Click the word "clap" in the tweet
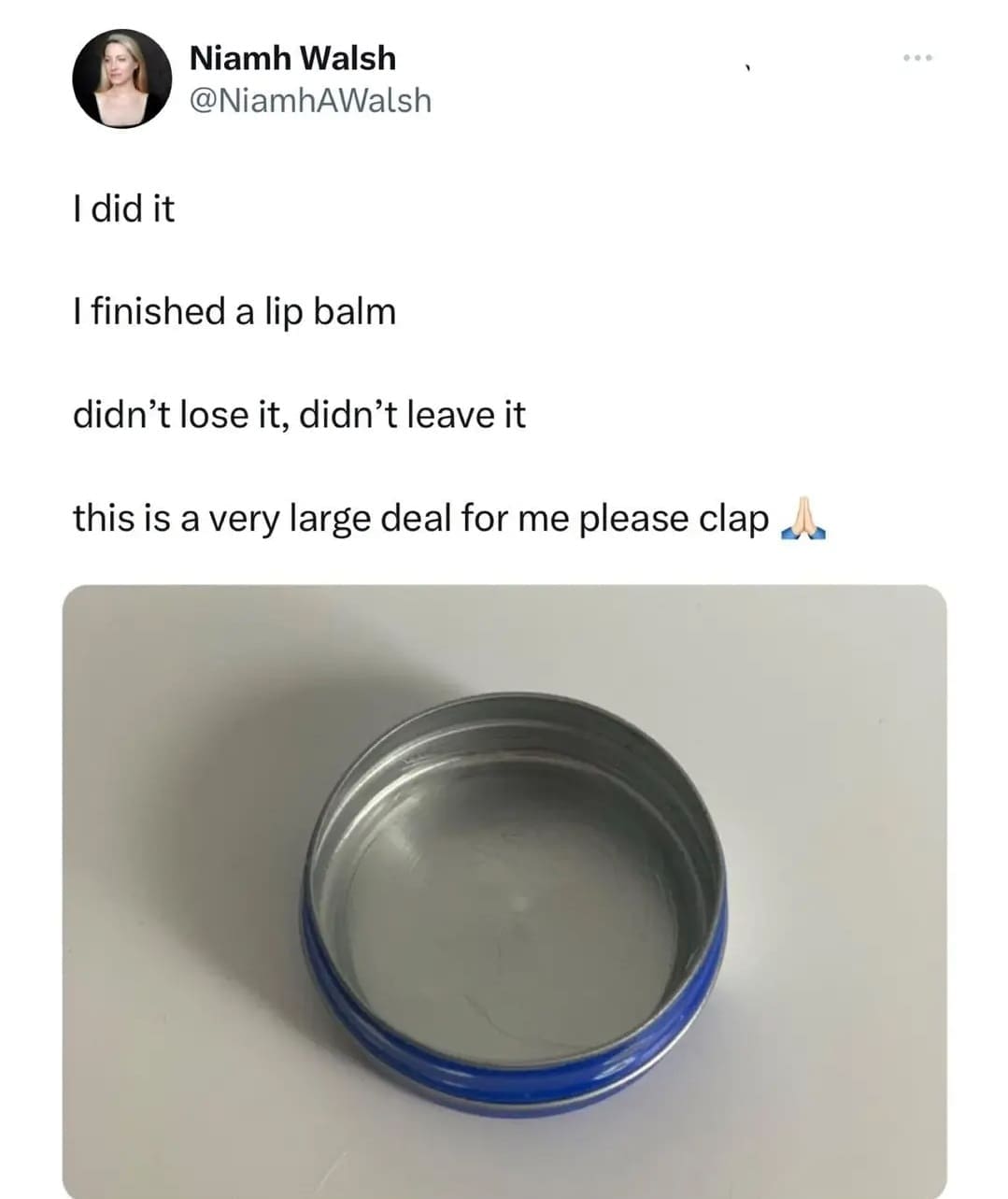This screenshot has width=1008, height=1199. point(733,521)
